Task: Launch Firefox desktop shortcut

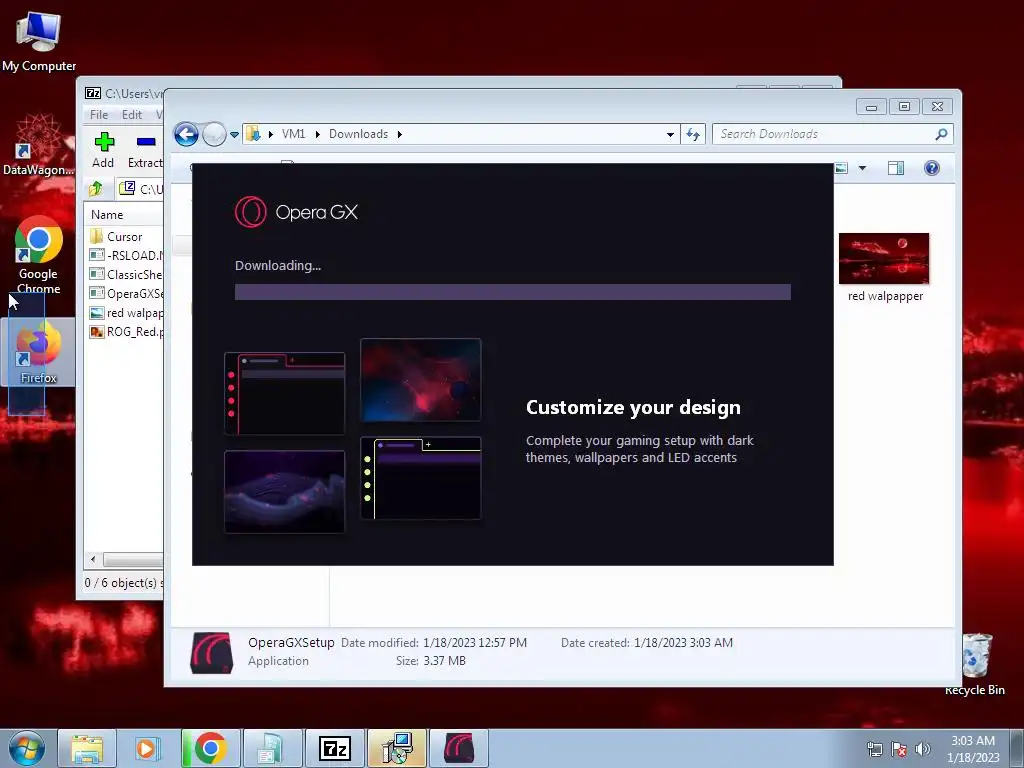Action: tap(39, 353)
